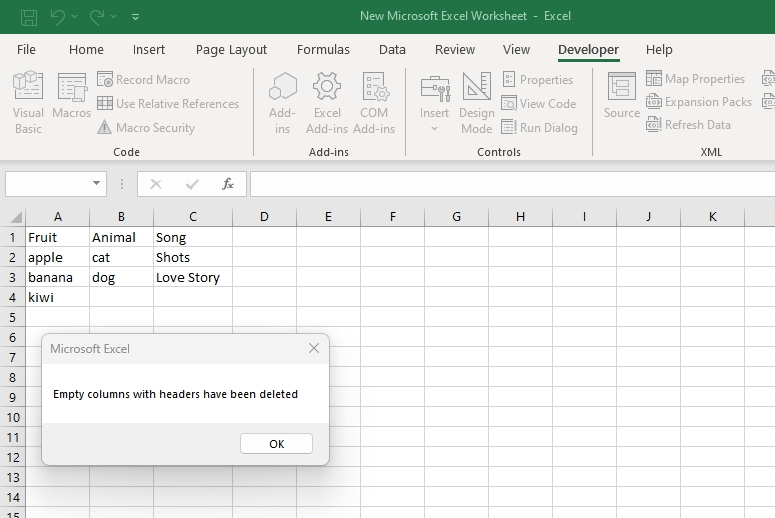This screenshot has width=775, height=518.
Task: Click View Code
Action: (x=539, y=103)
